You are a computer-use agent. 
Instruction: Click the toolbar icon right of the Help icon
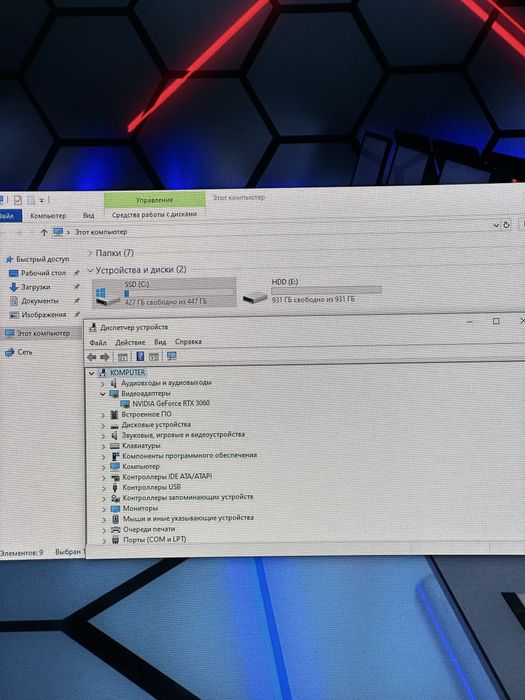coord(154,356)
